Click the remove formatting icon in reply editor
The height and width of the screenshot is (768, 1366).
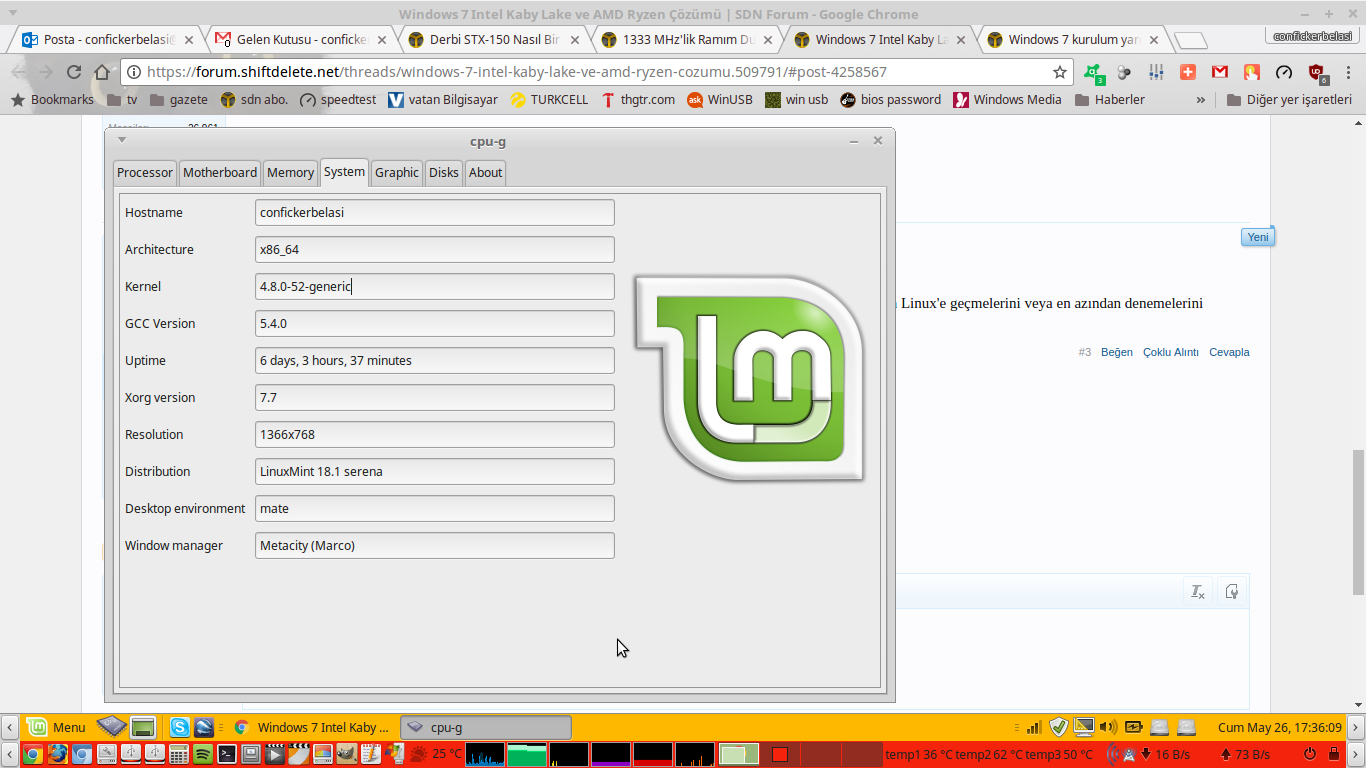[1197, 591]
